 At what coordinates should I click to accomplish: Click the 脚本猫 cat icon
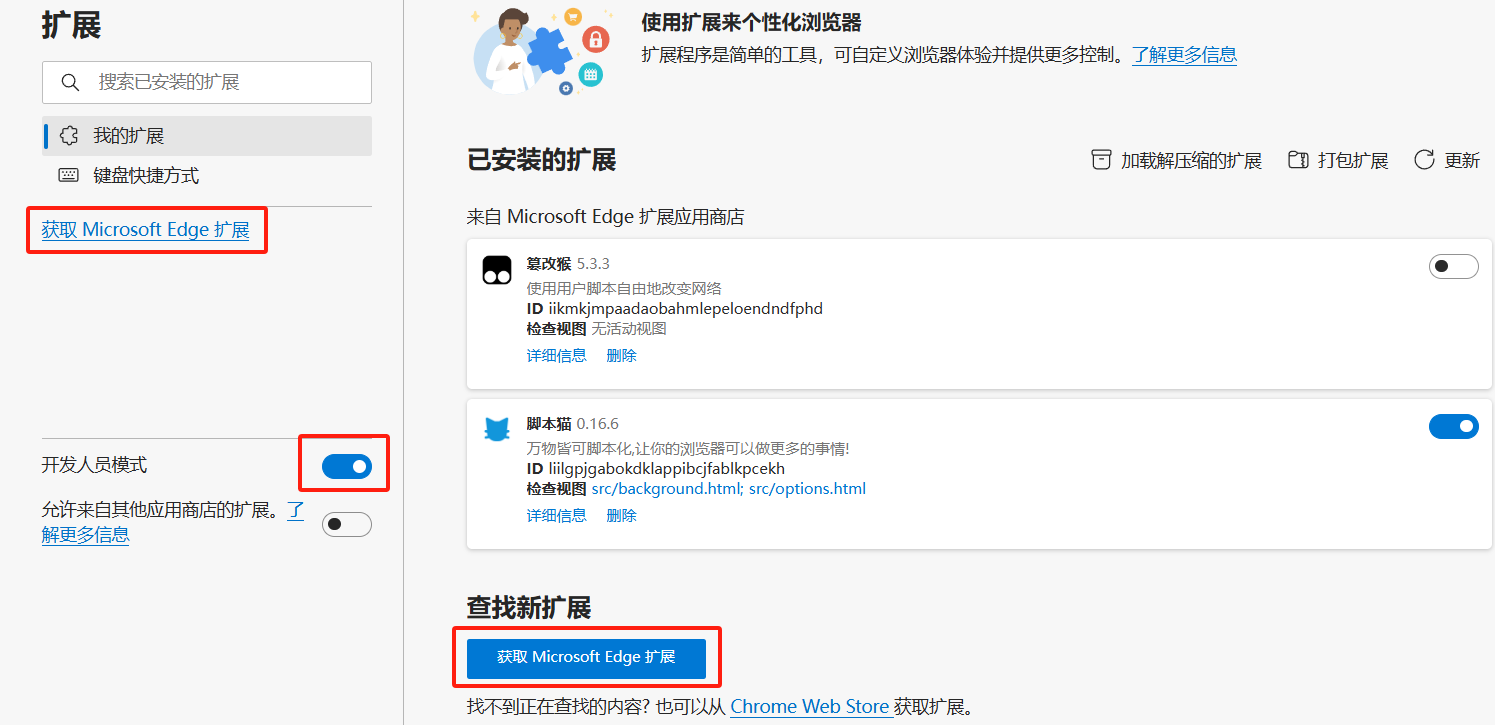497,430
